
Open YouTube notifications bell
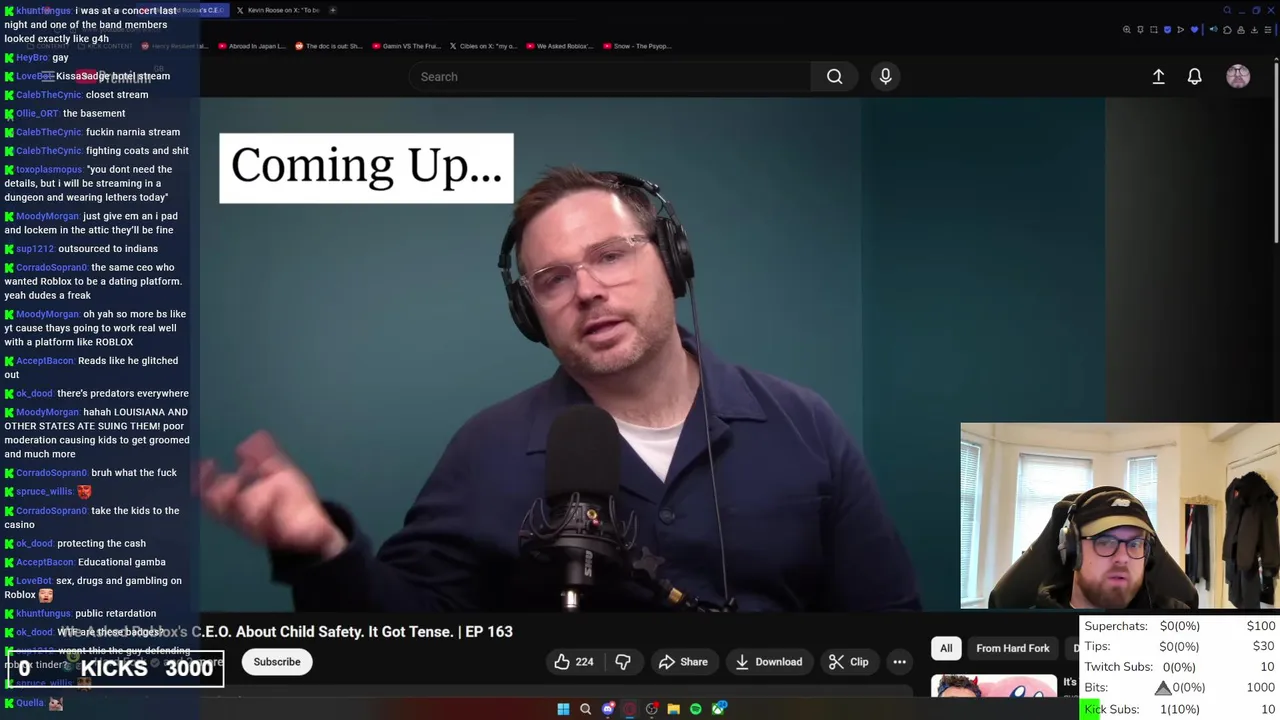click(1194, 76)
